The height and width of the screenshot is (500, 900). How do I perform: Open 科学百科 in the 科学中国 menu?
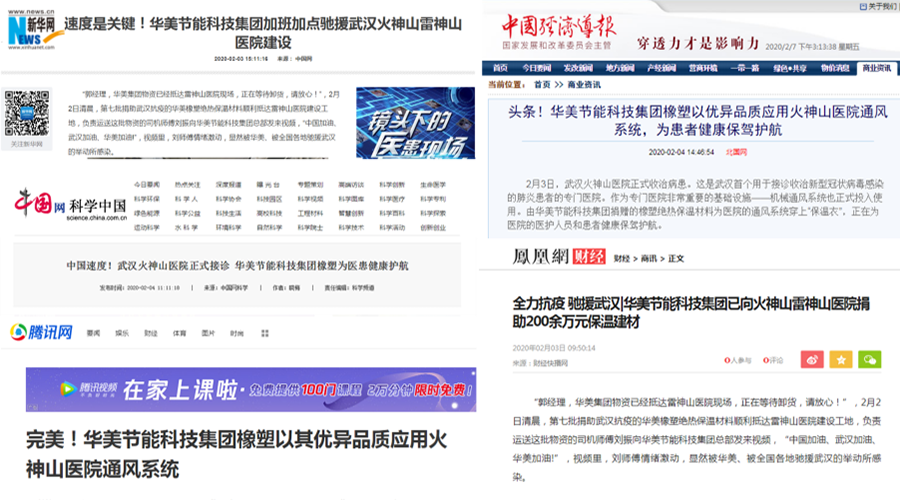391,214
